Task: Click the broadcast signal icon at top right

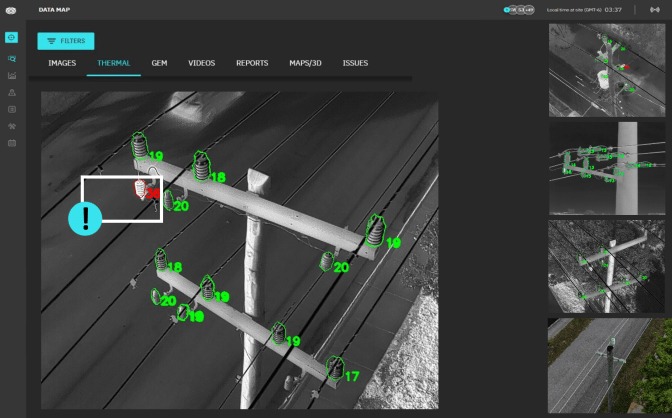Action: (654, 9)
